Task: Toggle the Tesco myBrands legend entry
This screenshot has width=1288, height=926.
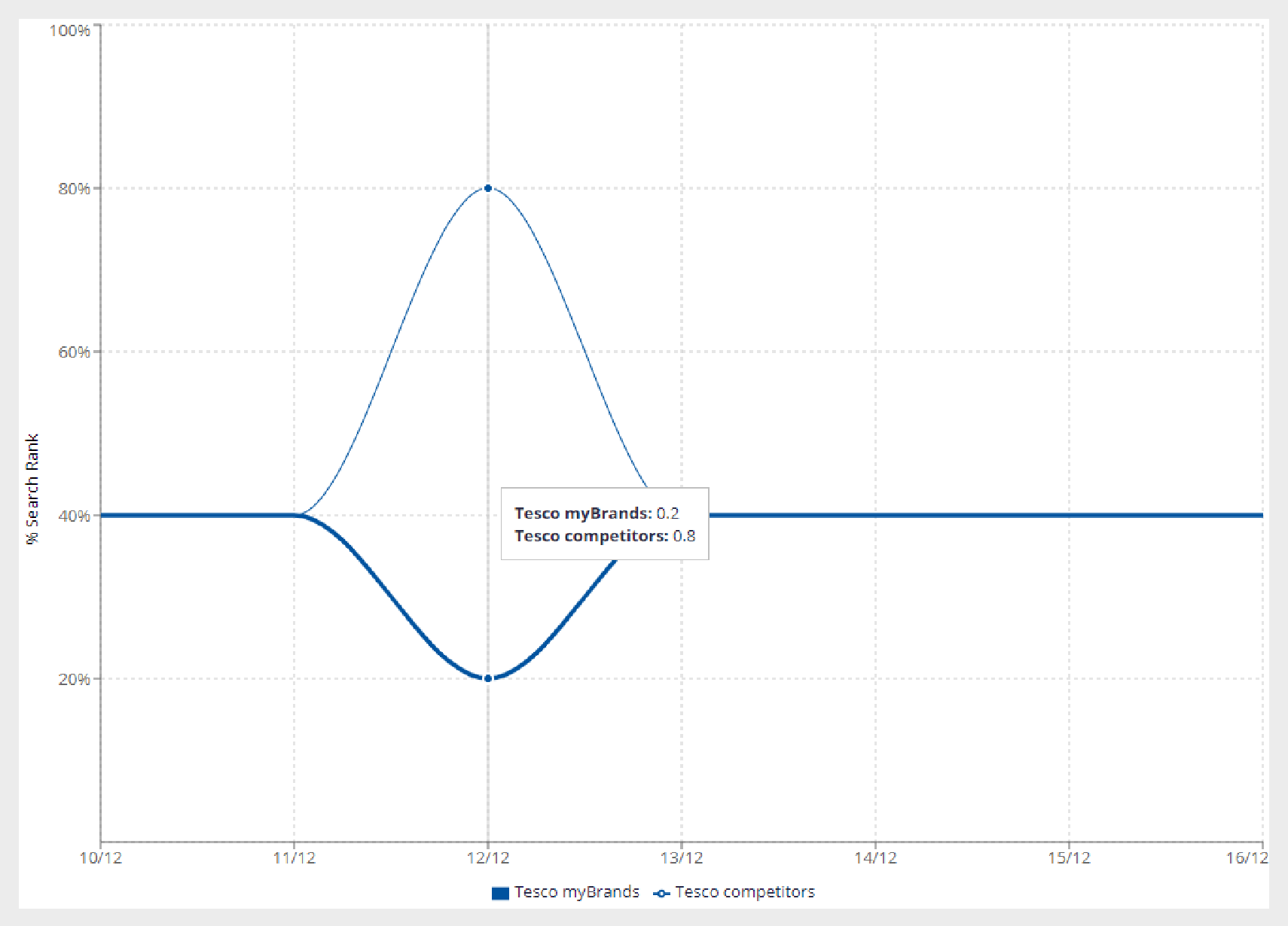Action: (566, 892)
